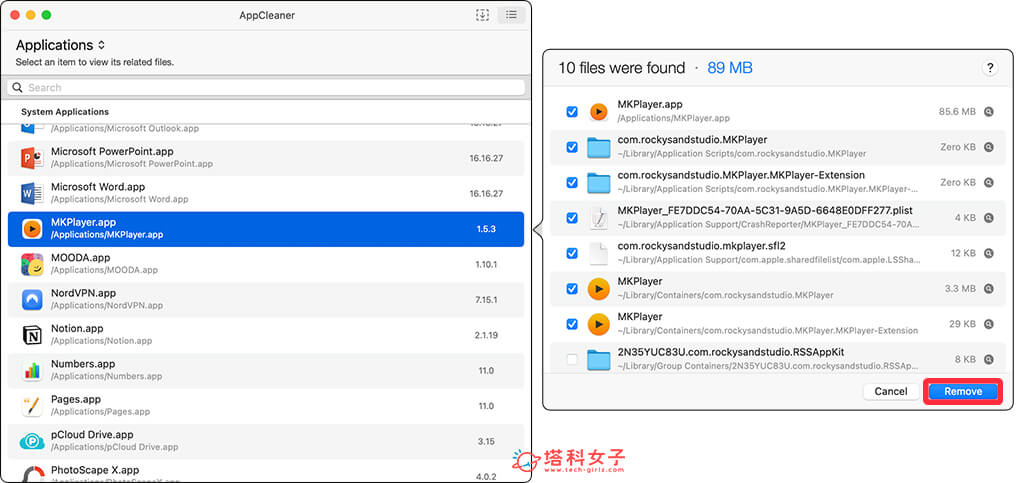Screen dimensions: 1024x483
Task: Reveal 3.3 MB MKPlayer container in Finder
Action: tap(989, 288)
